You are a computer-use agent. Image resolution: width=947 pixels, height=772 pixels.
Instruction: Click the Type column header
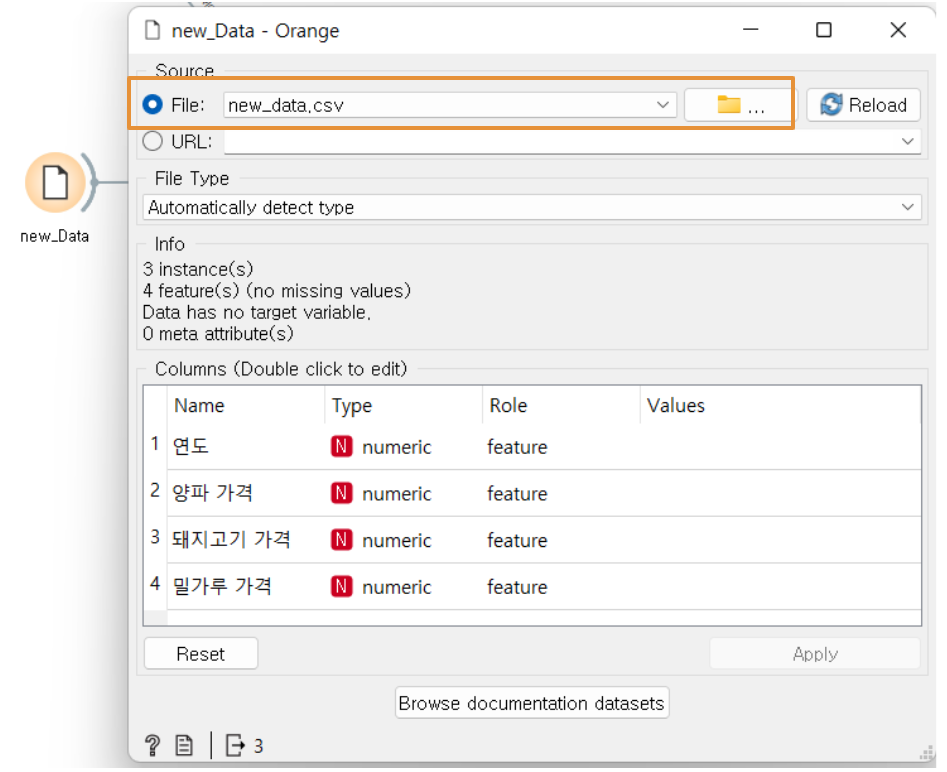[x=403, y=405]
